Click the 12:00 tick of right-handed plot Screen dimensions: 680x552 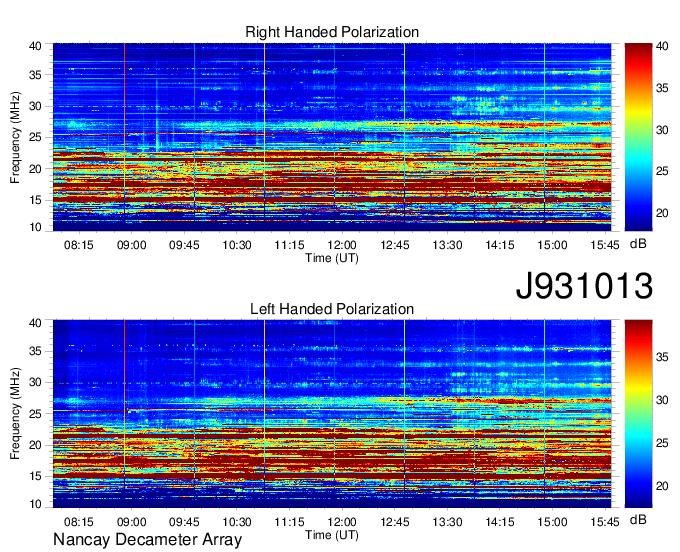click(342, 245)
